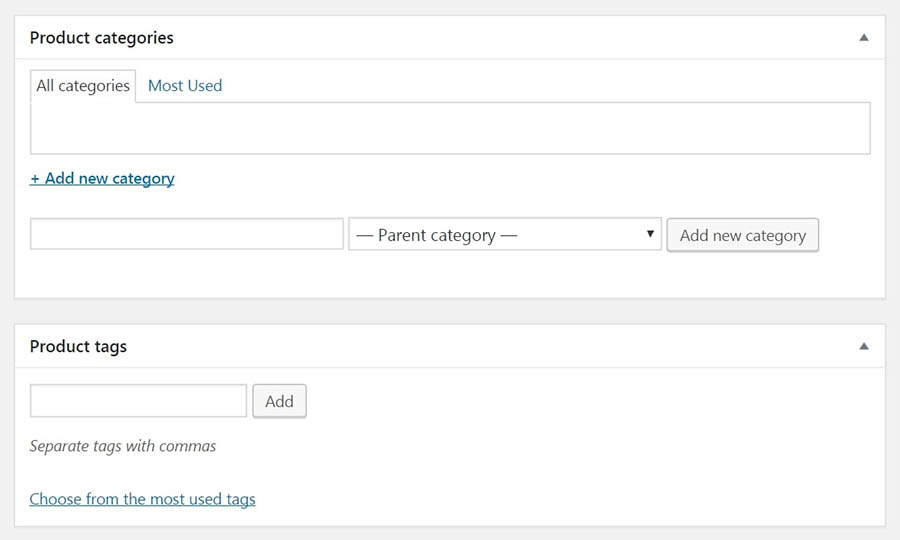Click the 'Separate tags with commas' hint

tap(123, 446)
